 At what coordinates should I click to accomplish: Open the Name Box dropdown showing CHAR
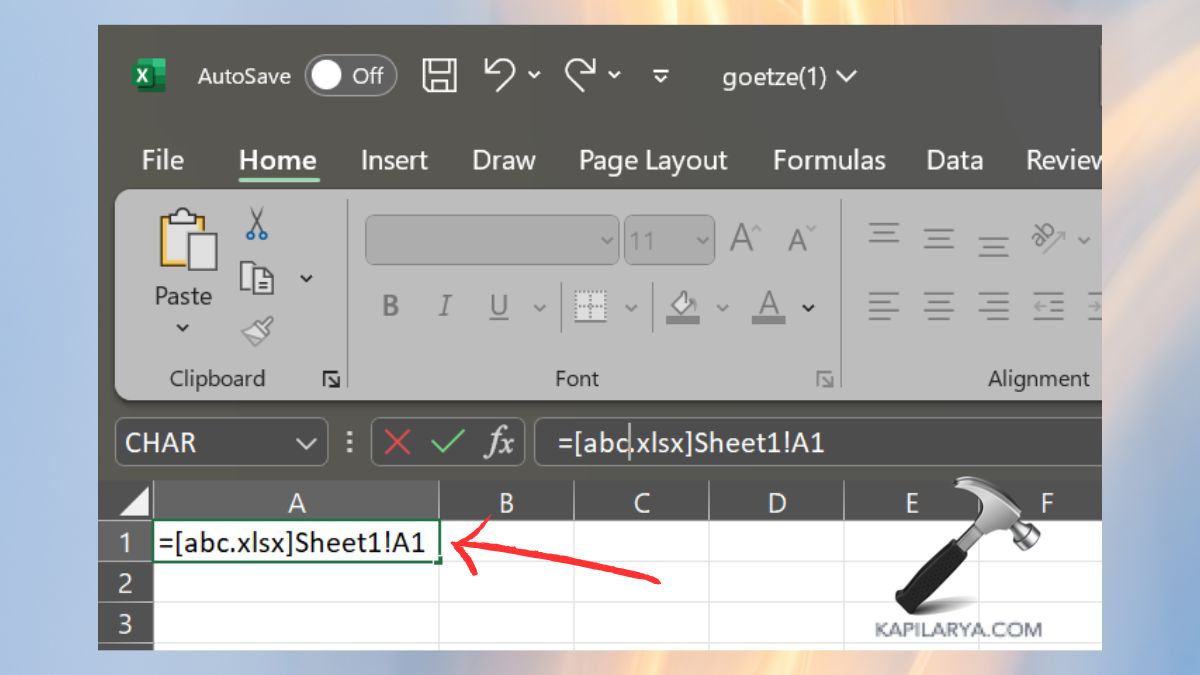click(x=308, y=441)
